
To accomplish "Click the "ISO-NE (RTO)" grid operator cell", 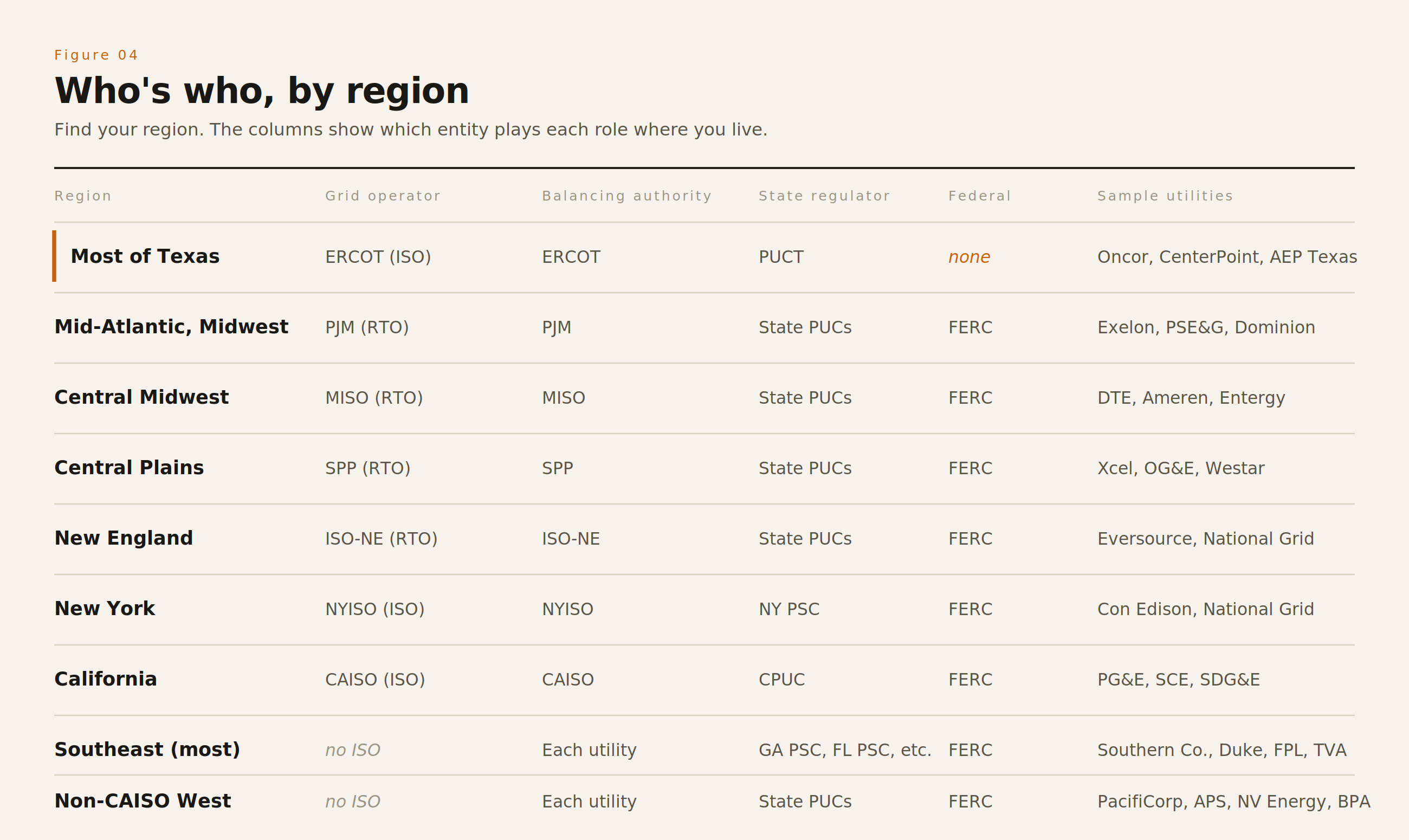I will click(x=382, y=538).
